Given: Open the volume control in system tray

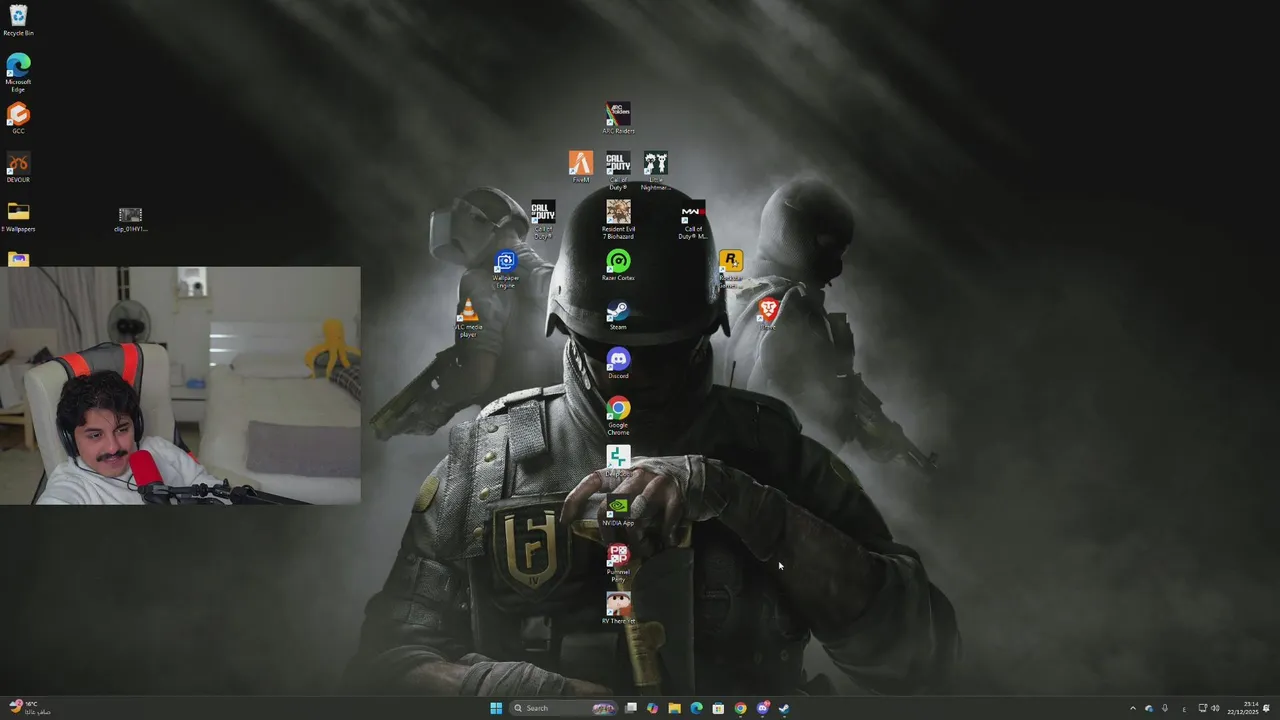Looking at the screenshot, I should (1215, 708).
